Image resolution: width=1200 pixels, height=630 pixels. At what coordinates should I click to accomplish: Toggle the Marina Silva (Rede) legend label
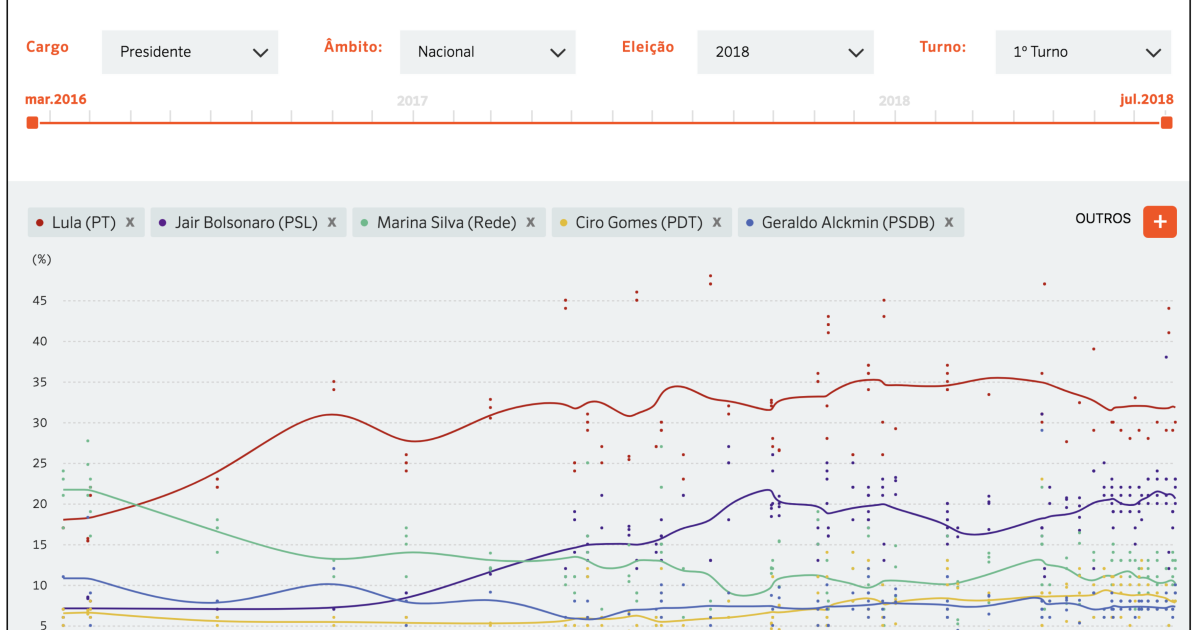pyautogui.click(x=446, y=222)
